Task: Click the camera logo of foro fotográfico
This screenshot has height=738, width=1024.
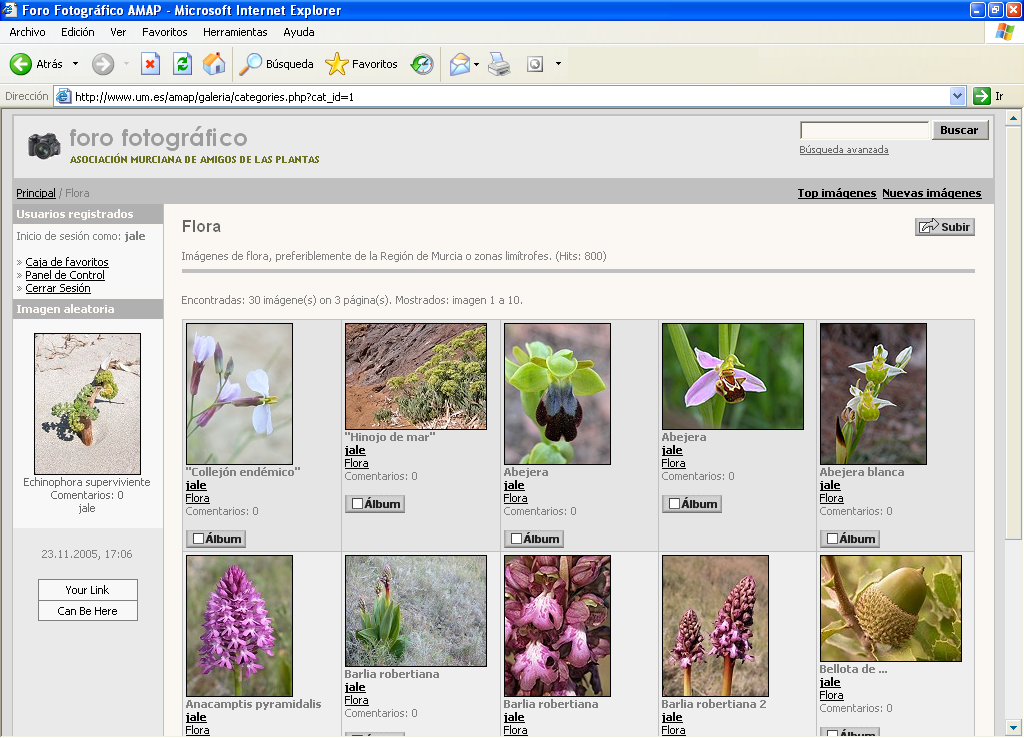Action: [44, 145]
